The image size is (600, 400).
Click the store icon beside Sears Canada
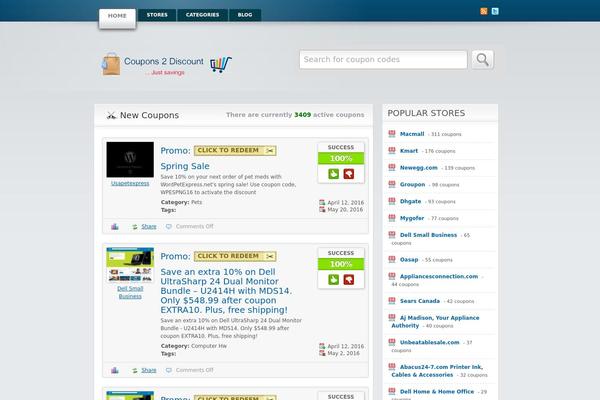(x=392, y=300)
